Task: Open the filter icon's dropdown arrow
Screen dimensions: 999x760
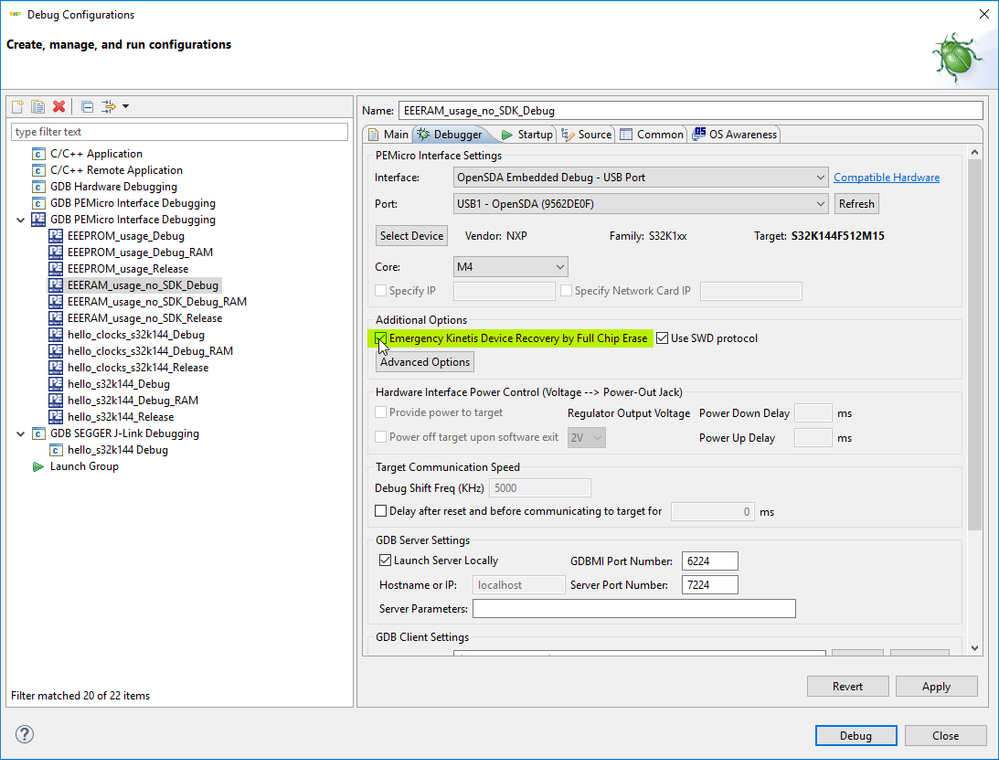Action: [x=126, y=106]
